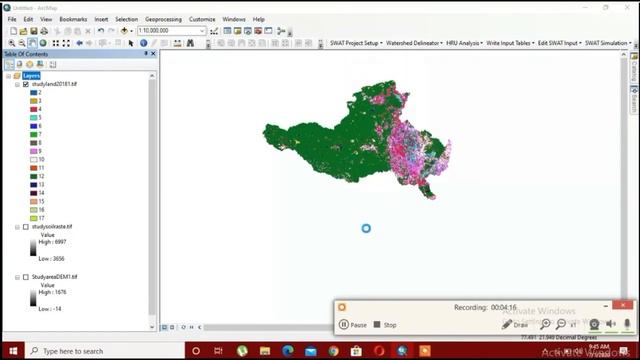Open HRU Analysis menu
Image resolution: width=640 pixels, height=360 pixels.
pos(464,43)
